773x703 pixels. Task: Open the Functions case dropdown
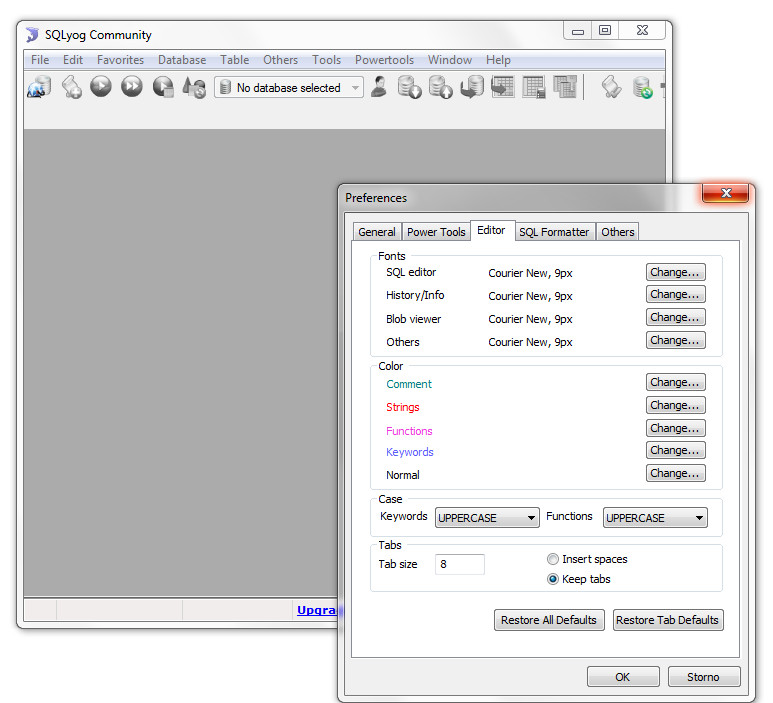[655, 518]
